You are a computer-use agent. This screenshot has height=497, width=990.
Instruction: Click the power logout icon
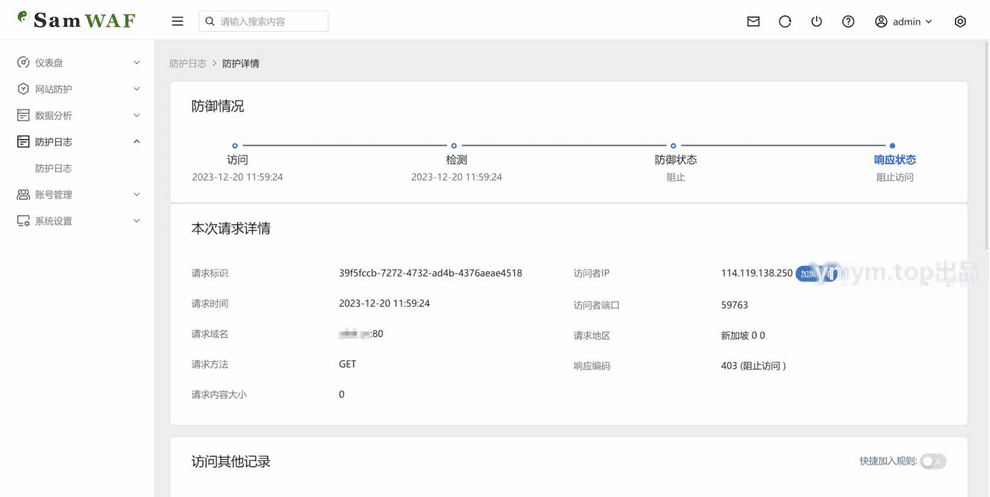[x=816, y=21]
